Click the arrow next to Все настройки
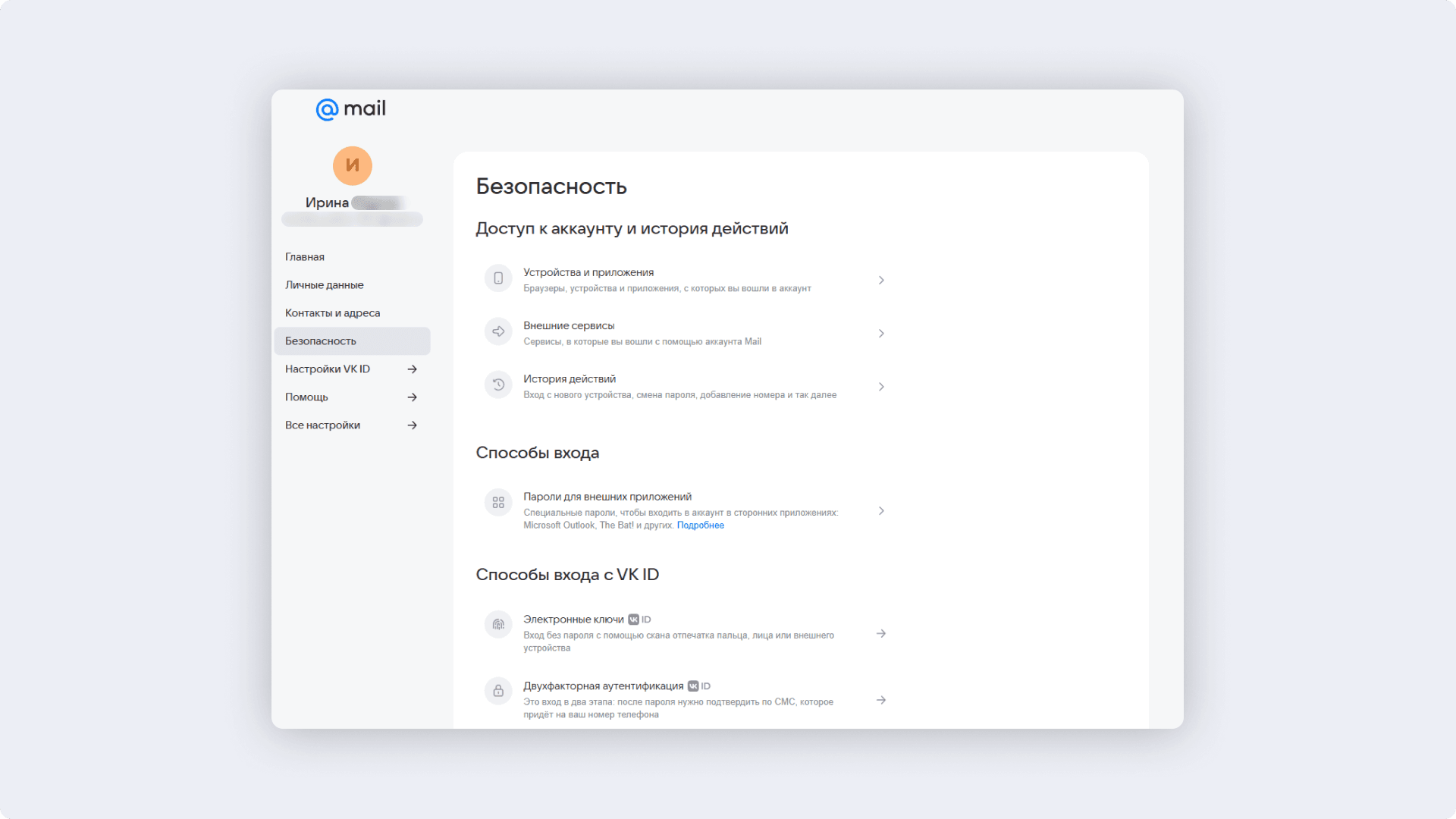The width and height of the screenshot is (1456, 819). pyautogui.click(x=412, y=425)
